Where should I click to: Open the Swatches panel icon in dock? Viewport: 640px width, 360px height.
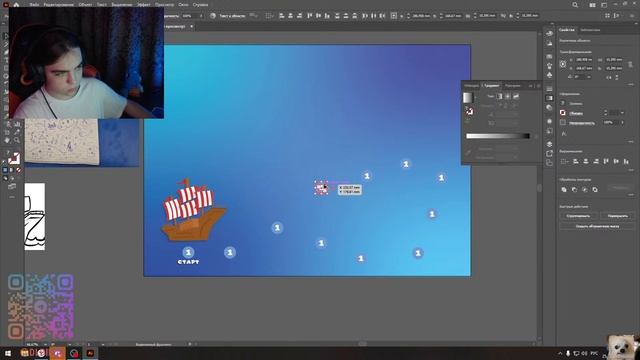(x=549, y=56)
